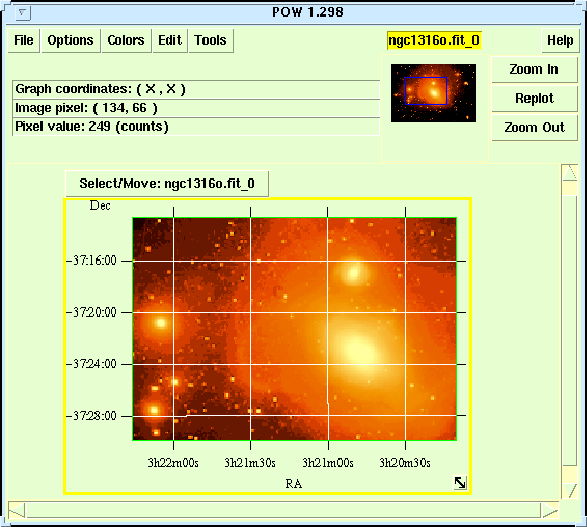Click the horizontal scrollbar right arrow
Viewport: 587px width, 527px height.
(550, 510)
